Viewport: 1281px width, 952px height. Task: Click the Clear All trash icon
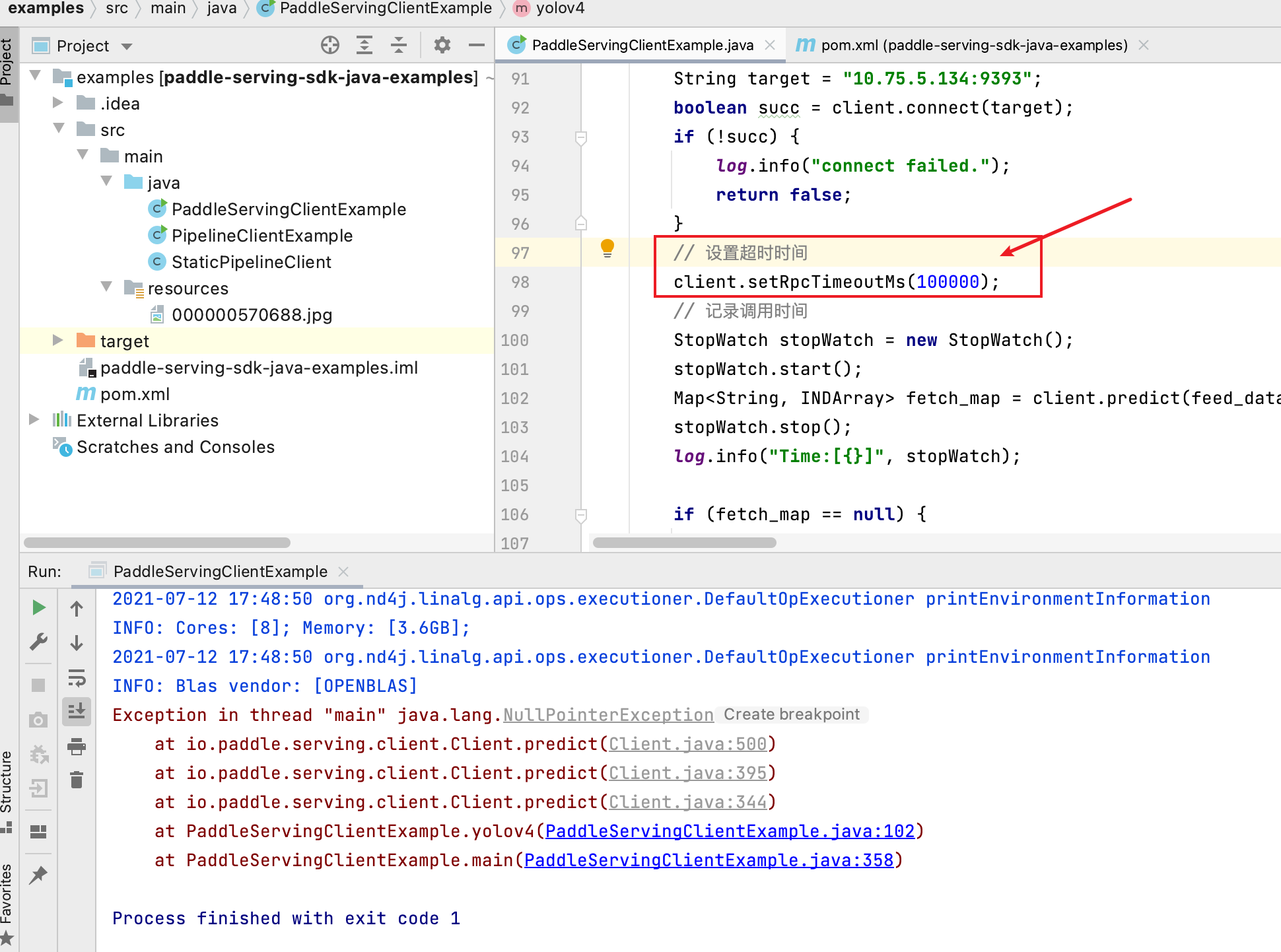tap(77, 780)
